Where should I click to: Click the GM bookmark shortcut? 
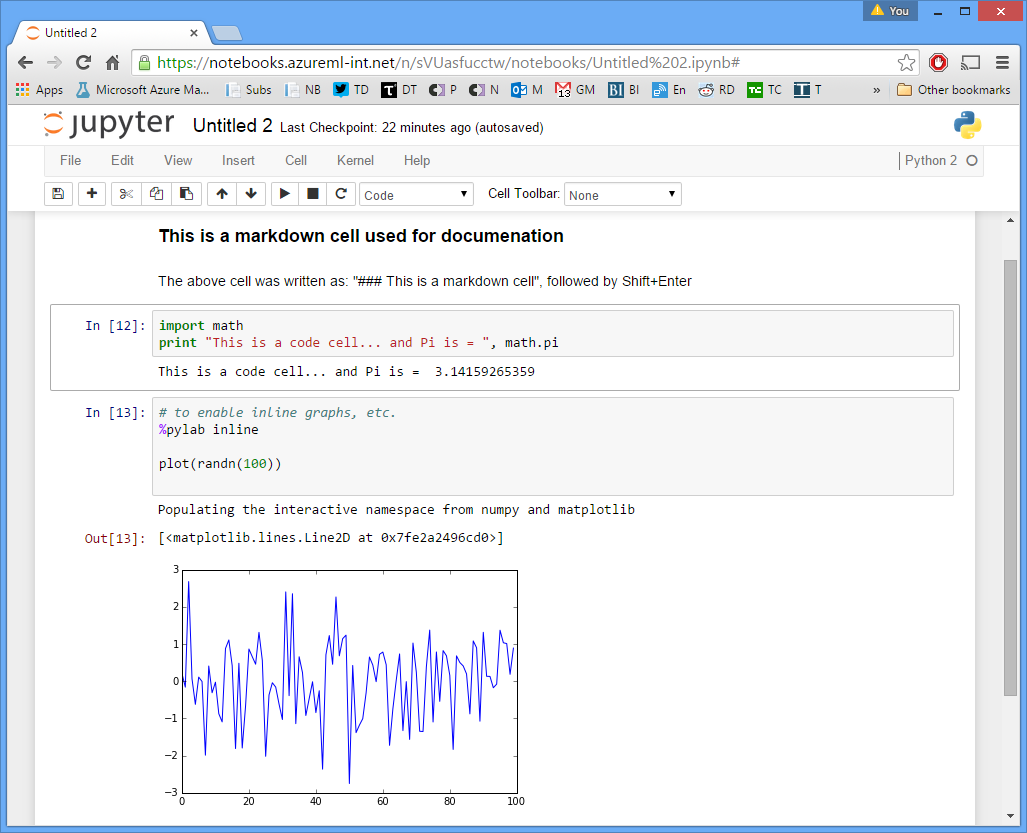pyautogui.click(x=574, y=89)
